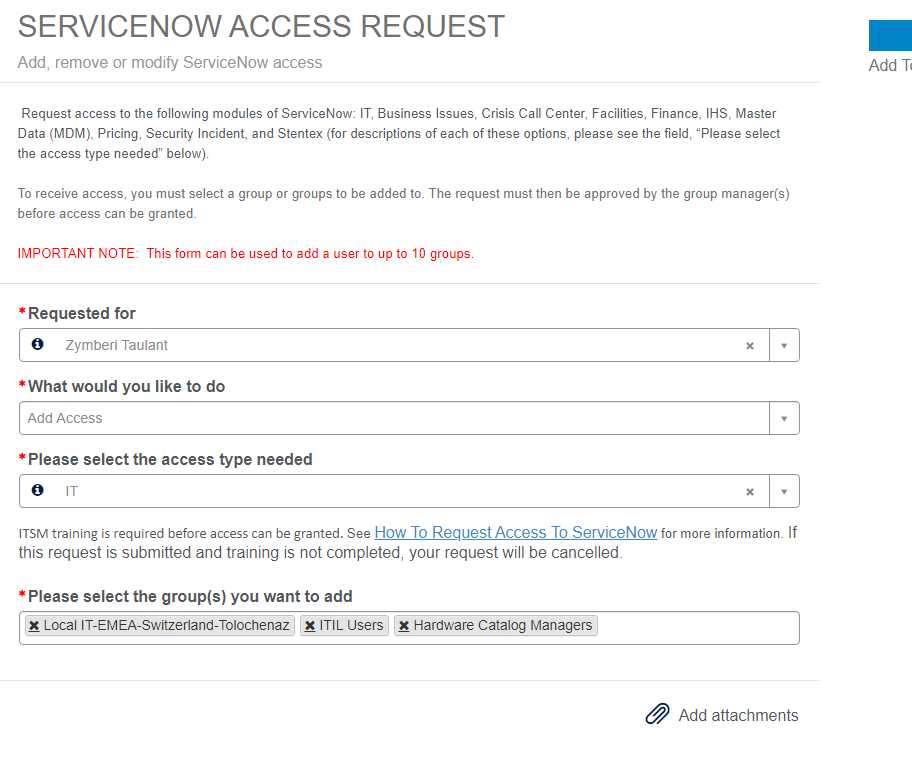Clear the IT access type selection
The height and width of the screenshot is (757, 912).
[749, 491]
